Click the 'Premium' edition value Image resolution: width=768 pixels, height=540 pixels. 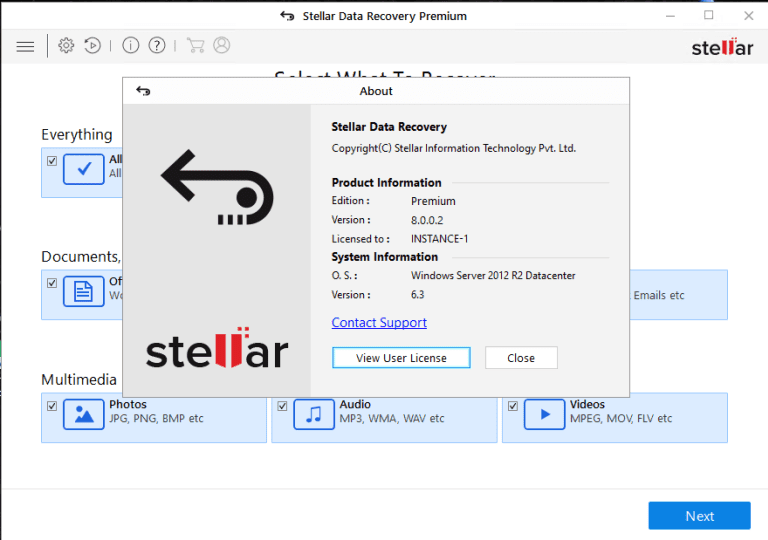[433, 201]
